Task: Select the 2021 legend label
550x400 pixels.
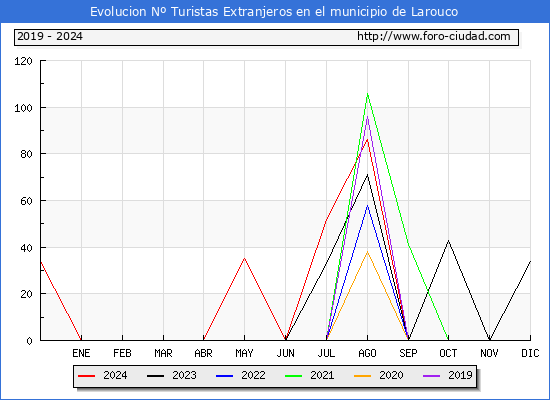Action: [x=322, y=375]
